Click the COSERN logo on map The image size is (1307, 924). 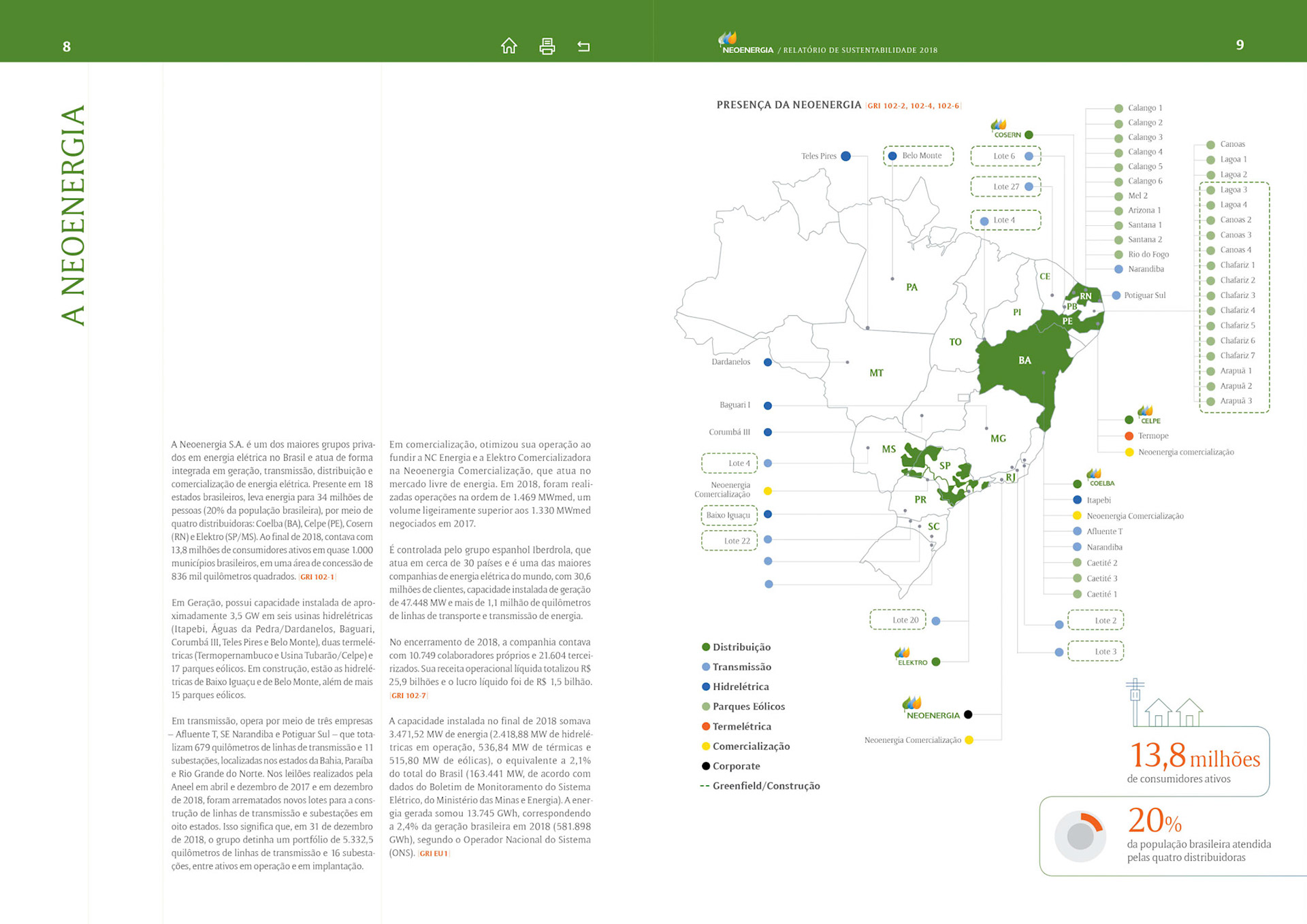pos(1005,129)
